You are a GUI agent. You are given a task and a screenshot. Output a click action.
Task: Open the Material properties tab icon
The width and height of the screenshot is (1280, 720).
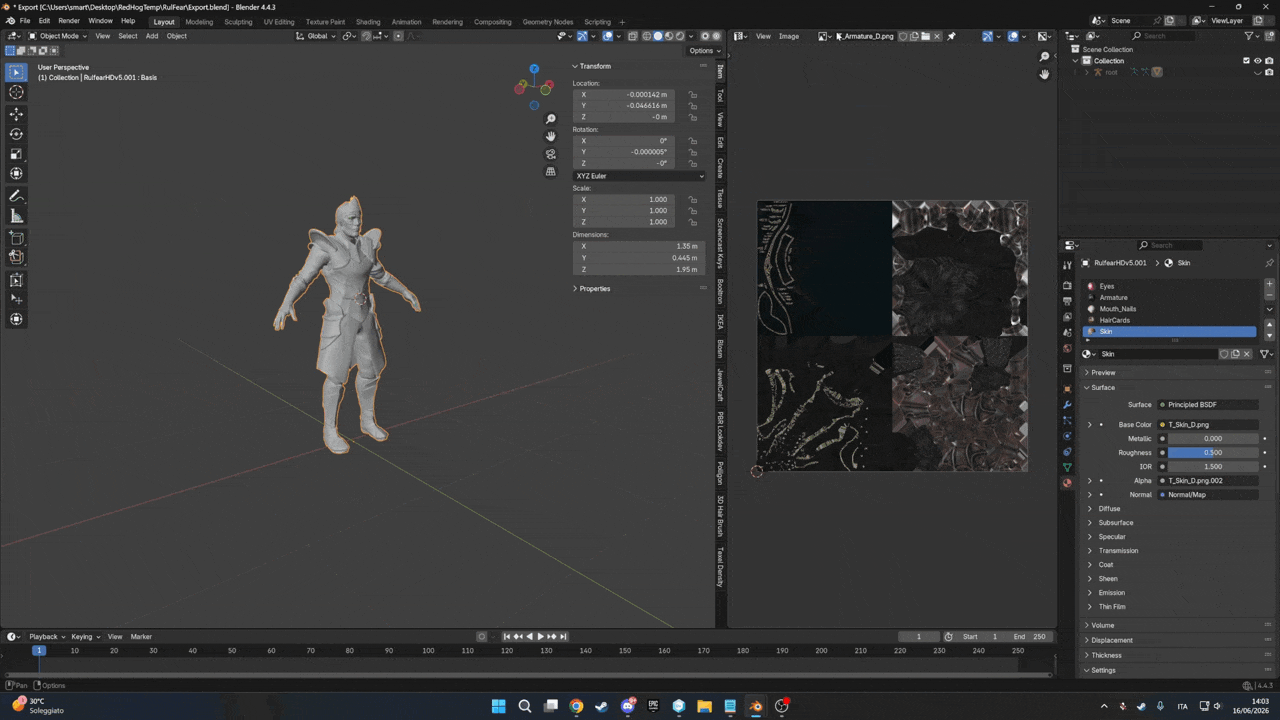1067,483
